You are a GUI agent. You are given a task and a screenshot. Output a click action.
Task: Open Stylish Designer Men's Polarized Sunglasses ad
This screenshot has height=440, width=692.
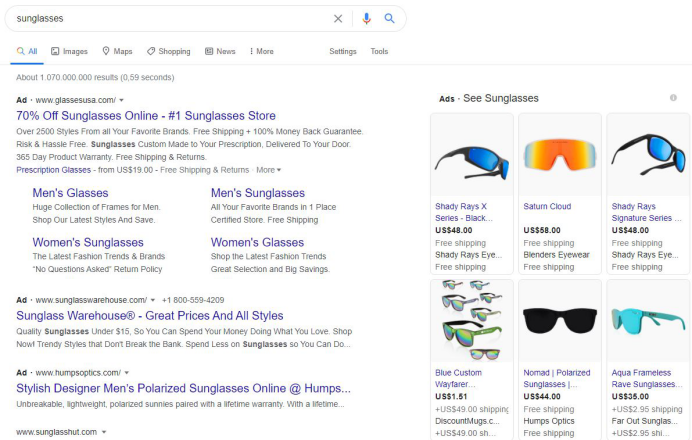coord(184,388)
